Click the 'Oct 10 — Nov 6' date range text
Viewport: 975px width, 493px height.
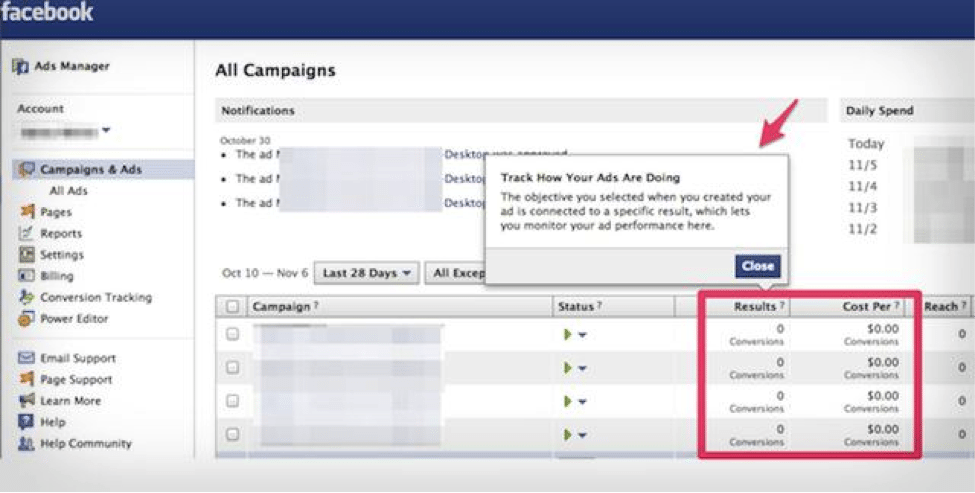[x=265, y=273]
